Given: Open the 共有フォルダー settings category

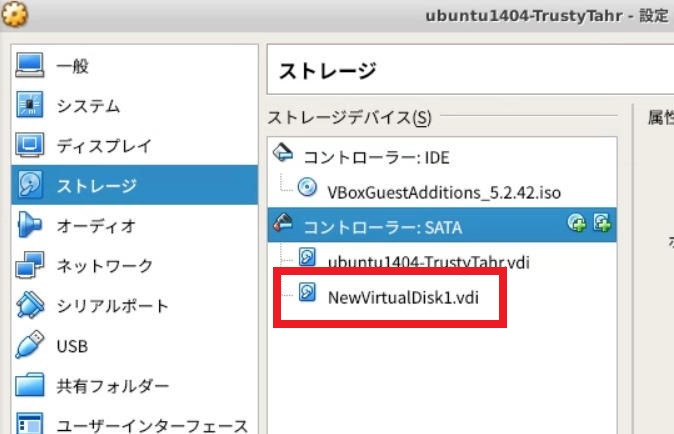Looking at the screenshot, I should pyautogui.click(x=135, y=385).
